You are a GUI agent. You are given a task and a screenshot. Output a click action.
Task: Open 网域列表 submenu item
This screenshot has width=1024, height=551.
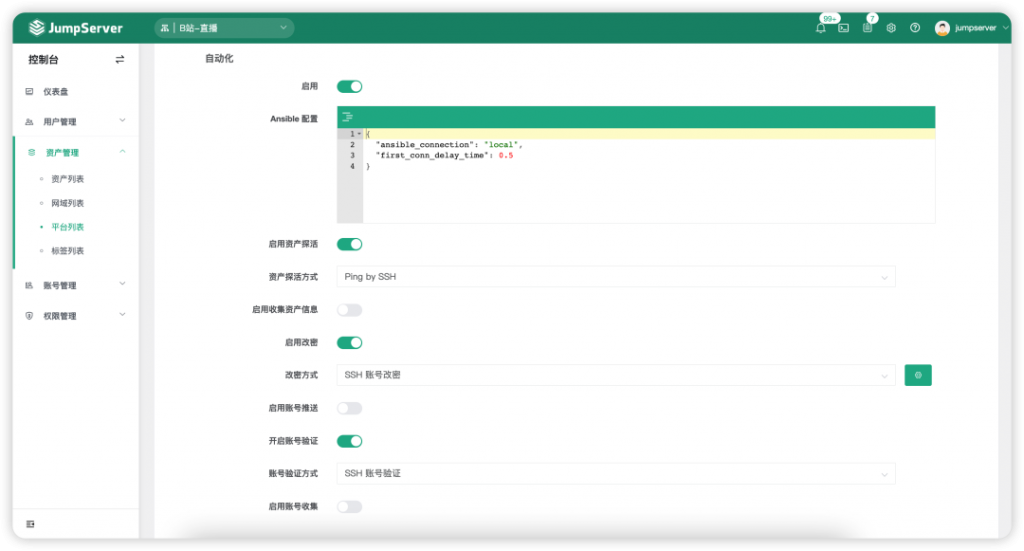click(x=67, y=203)
